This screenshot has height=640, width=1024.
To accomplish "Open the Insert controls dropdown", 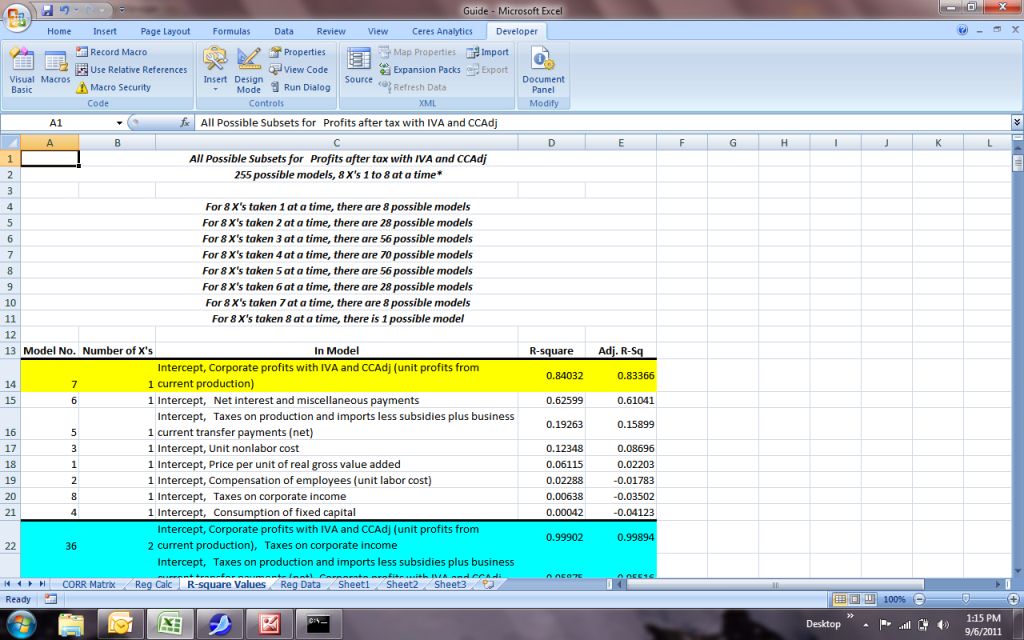I will [x=215, y=71].
